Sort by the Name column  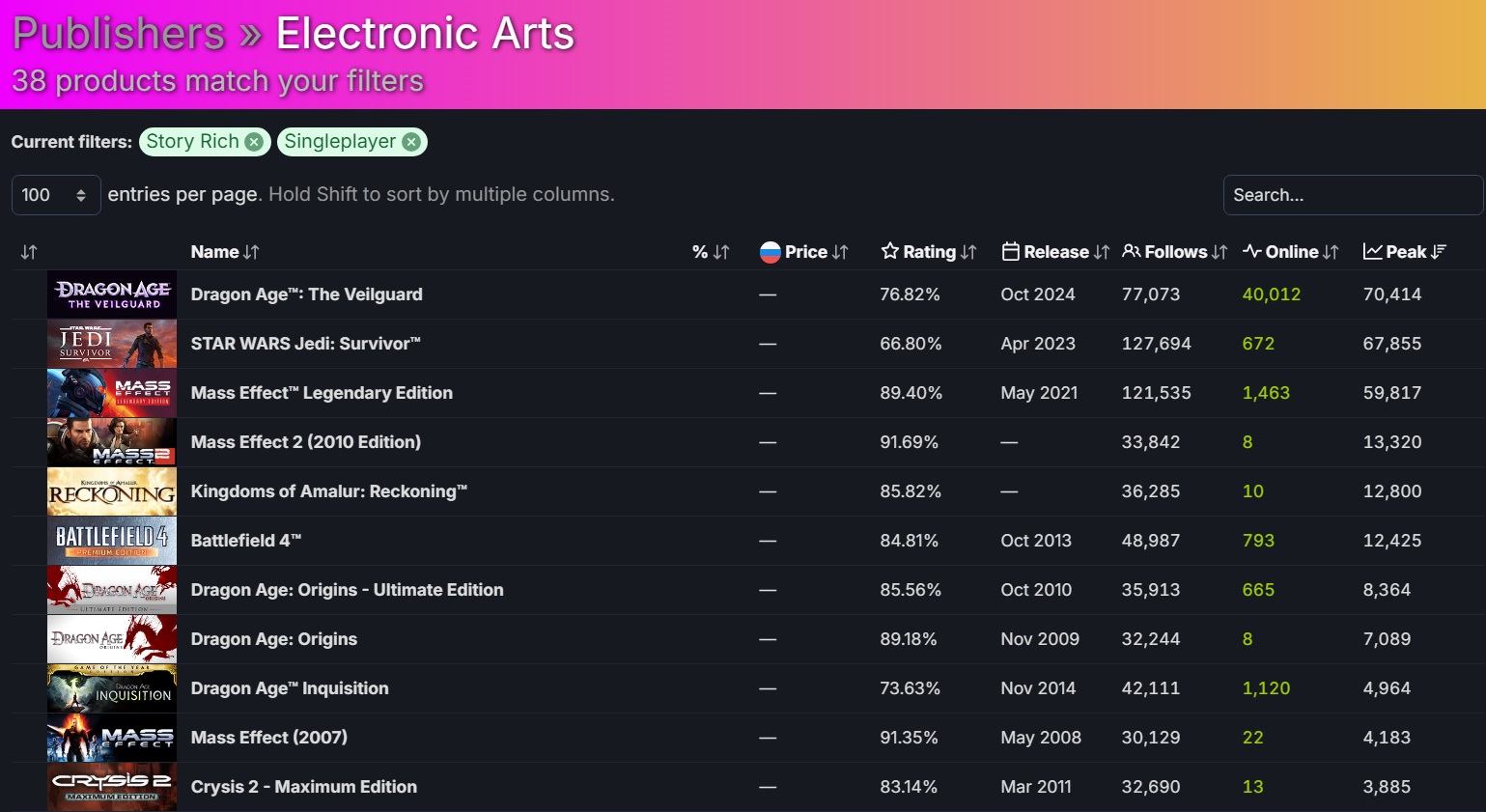coord(224,252)
